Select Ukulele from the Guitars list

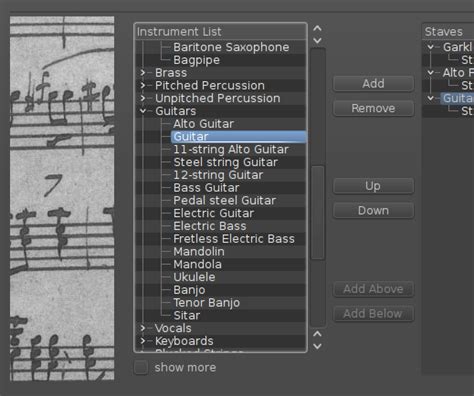pyautogui.click(x=194, y=277)
